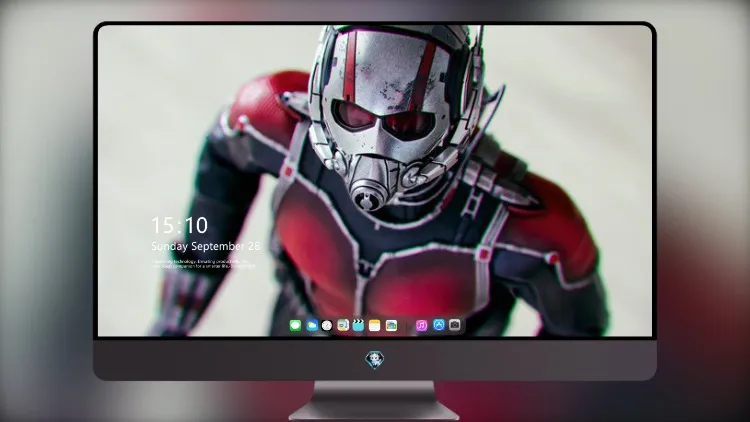
Task: Open the yellow Notes app in the dock
Action: [x=375, y=325]
